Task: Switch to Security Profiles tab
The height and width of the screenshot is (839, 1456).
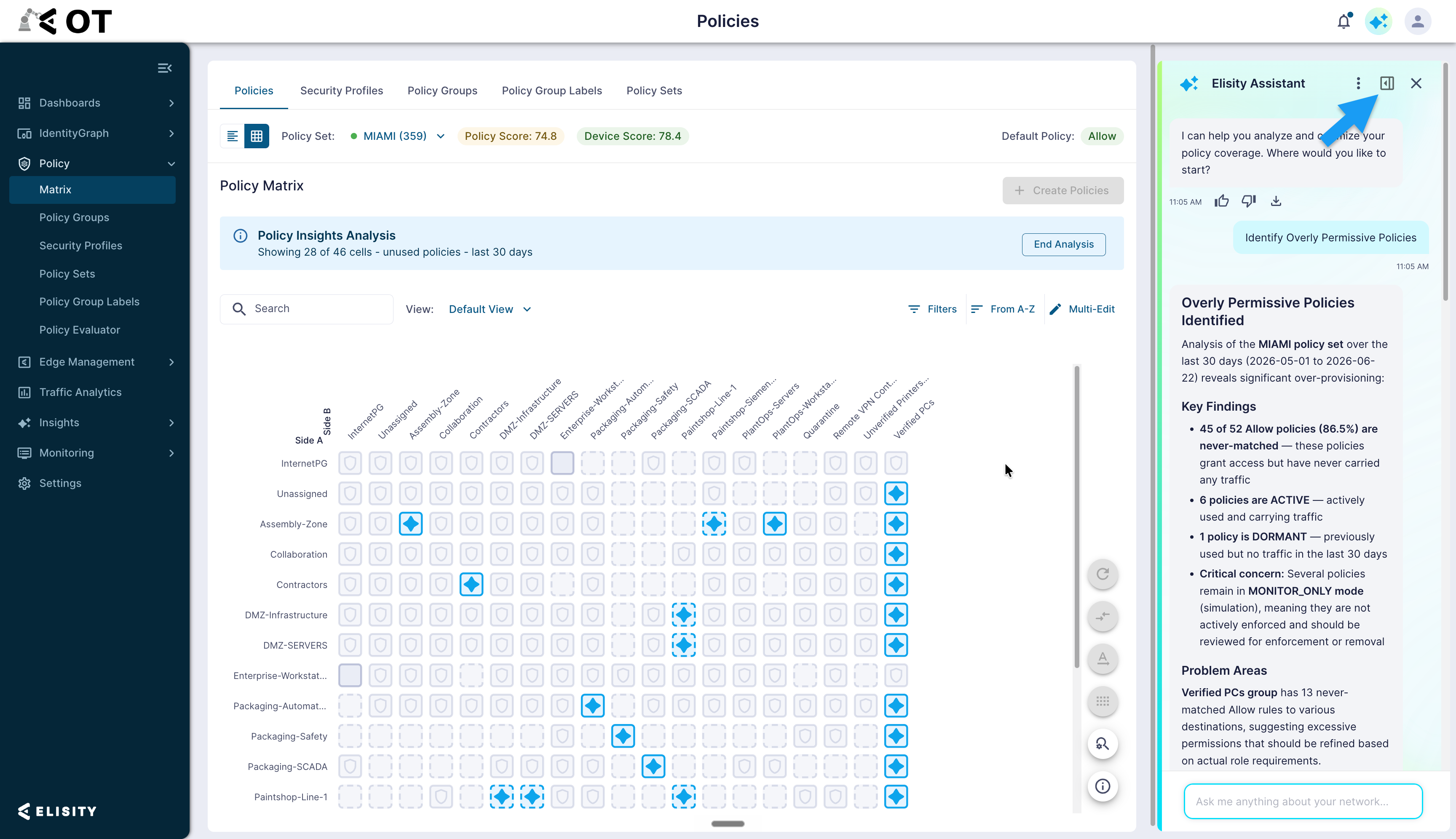Action: (341, 91)
